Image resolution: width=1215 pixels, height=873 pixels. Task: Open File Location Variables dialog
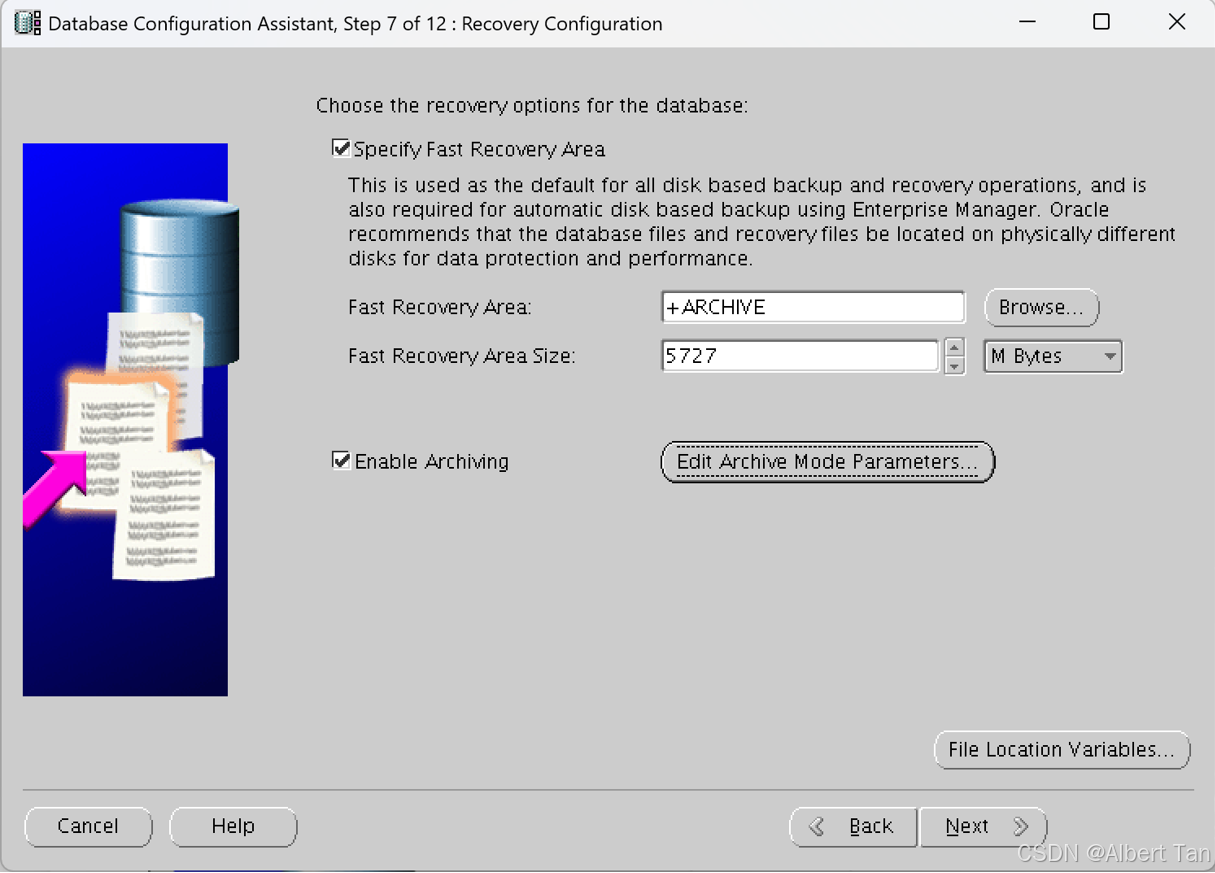click(1062, 750)
